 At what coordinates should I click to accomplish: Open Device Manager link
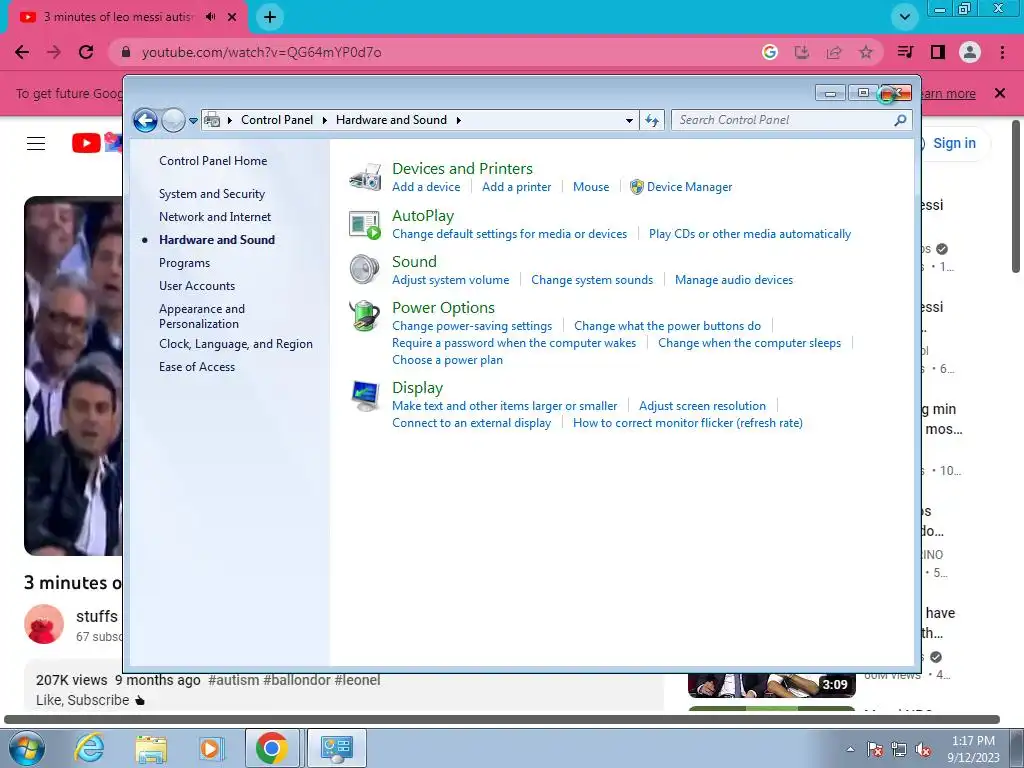tap(689, 187)
